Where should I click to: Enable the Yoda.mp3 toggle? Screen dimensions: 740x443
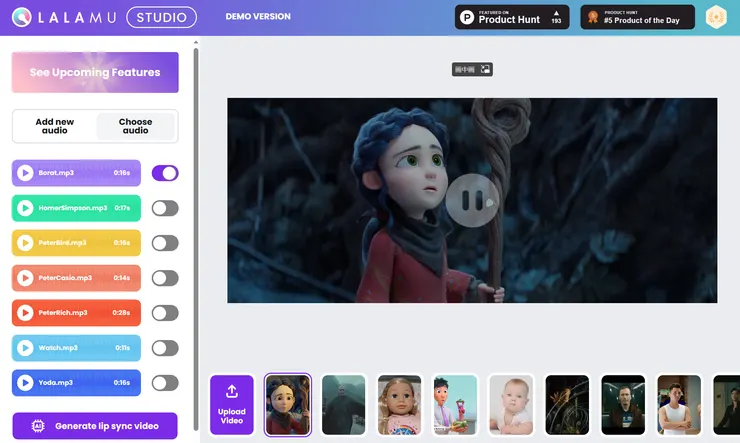point(165,383)
